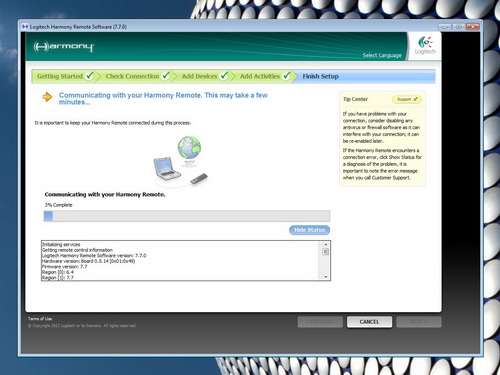Click the green checkmark beside Add Activities
500x375 pixels.
[287, 76]
